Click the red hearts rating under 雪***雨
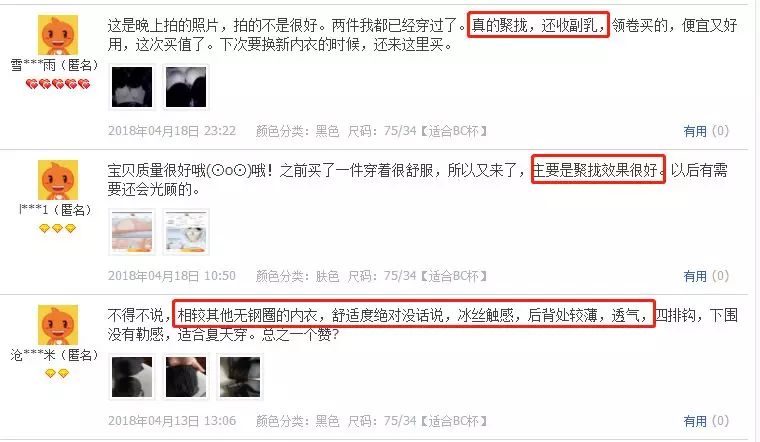760x442 pixels. click(x=58, y=84)
